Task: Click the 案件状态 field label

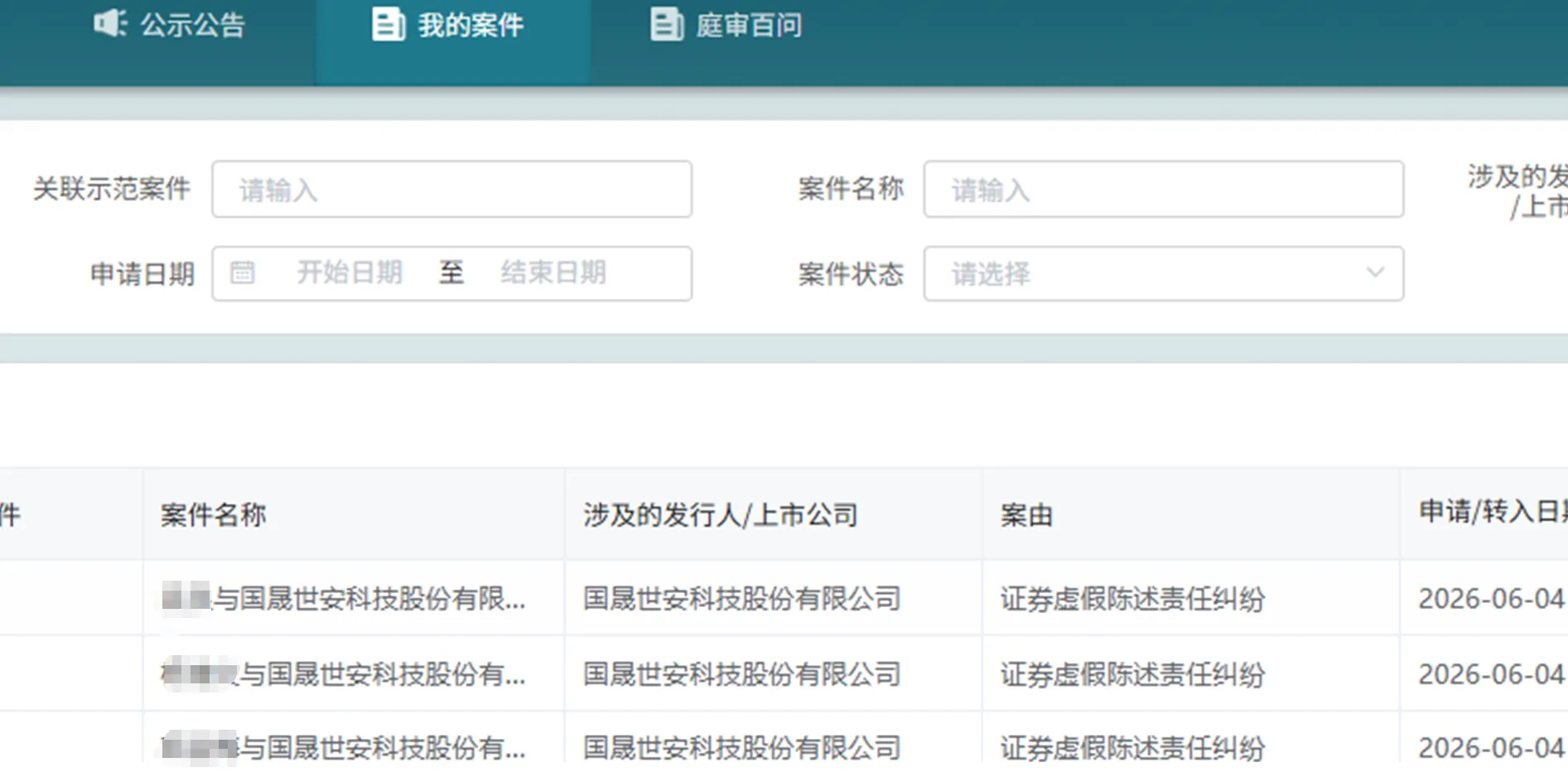Action: (851, 273)
